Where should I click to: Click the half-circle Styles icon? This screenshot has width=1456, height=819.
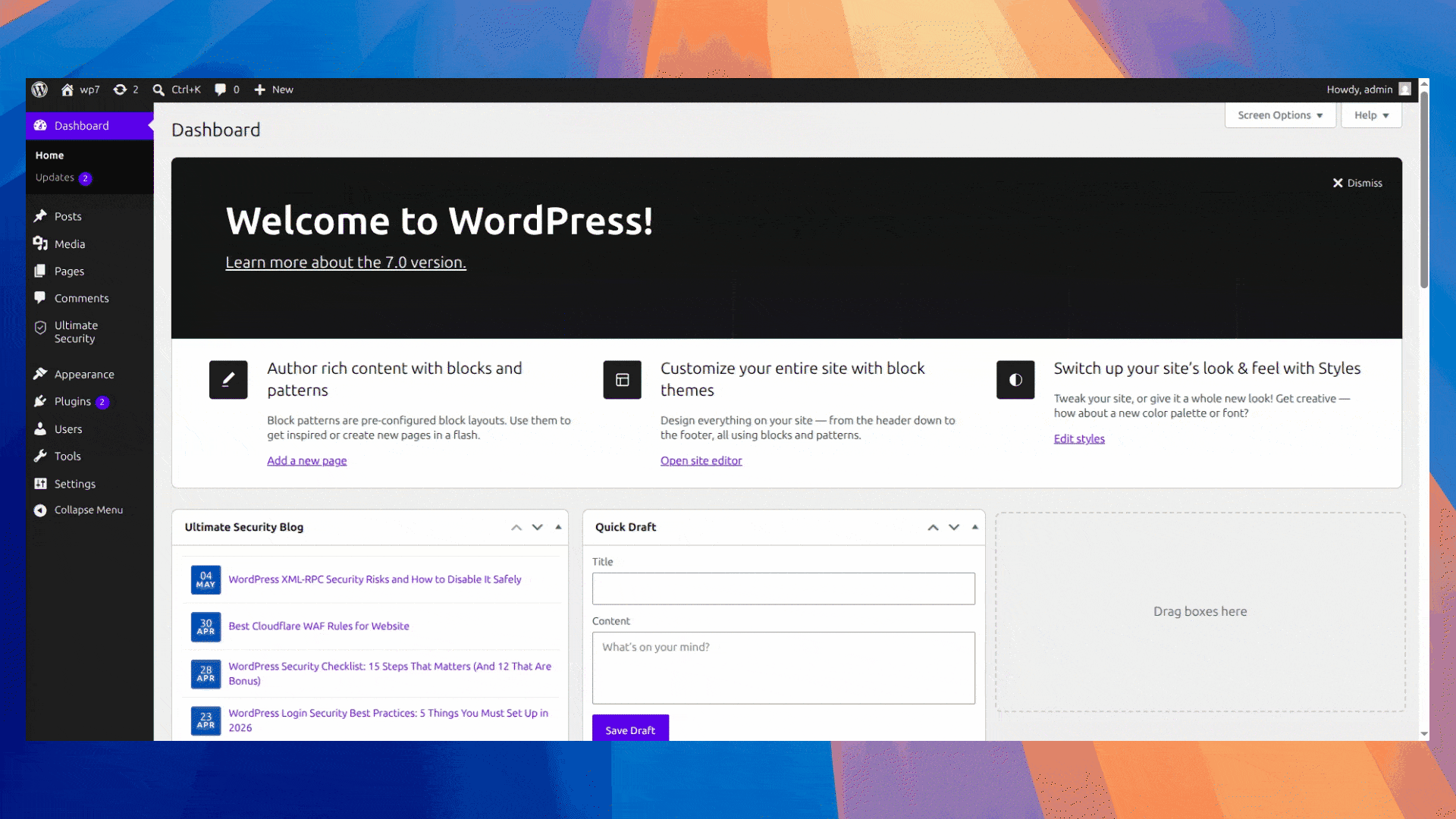[x=1015, y=380]
